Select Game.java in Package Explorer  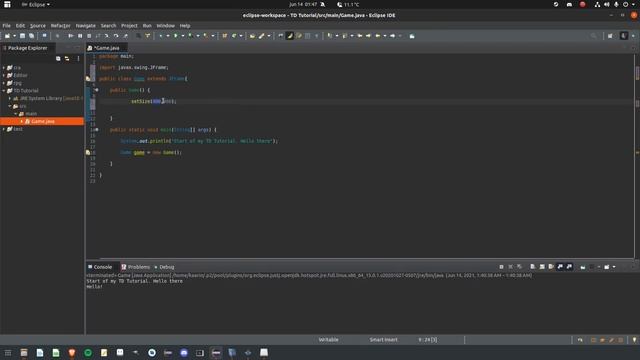(x=42, y=121)
